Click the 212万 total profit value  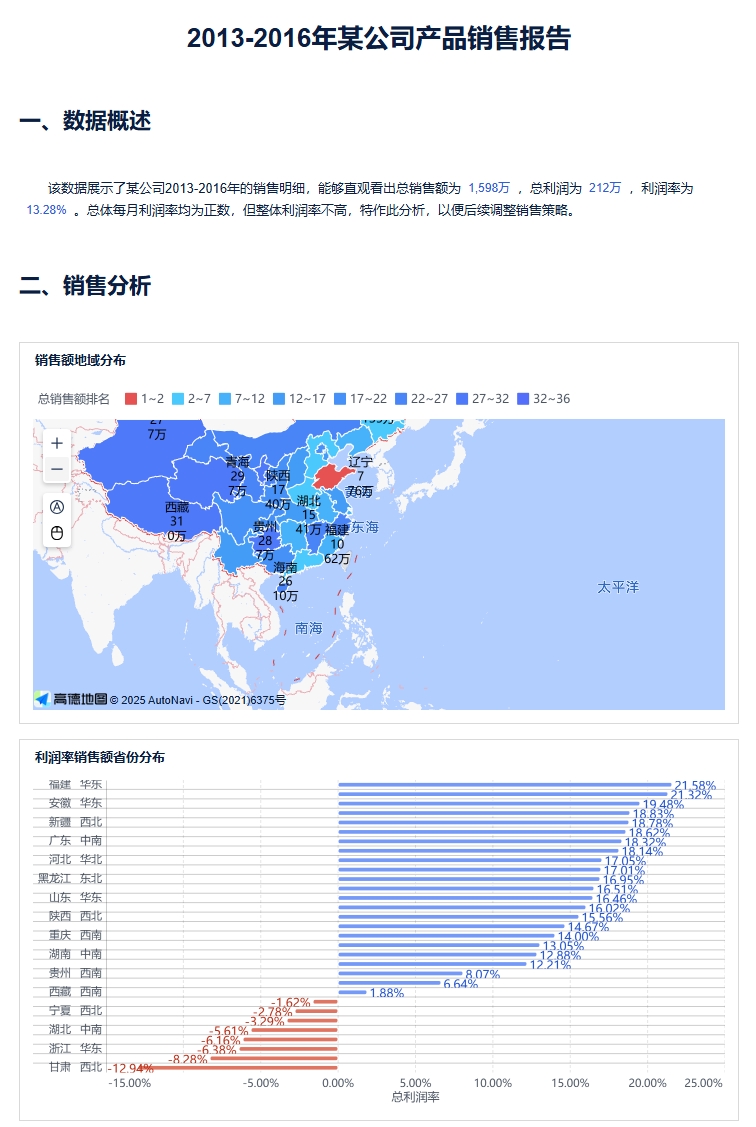[x=605, y=188]
